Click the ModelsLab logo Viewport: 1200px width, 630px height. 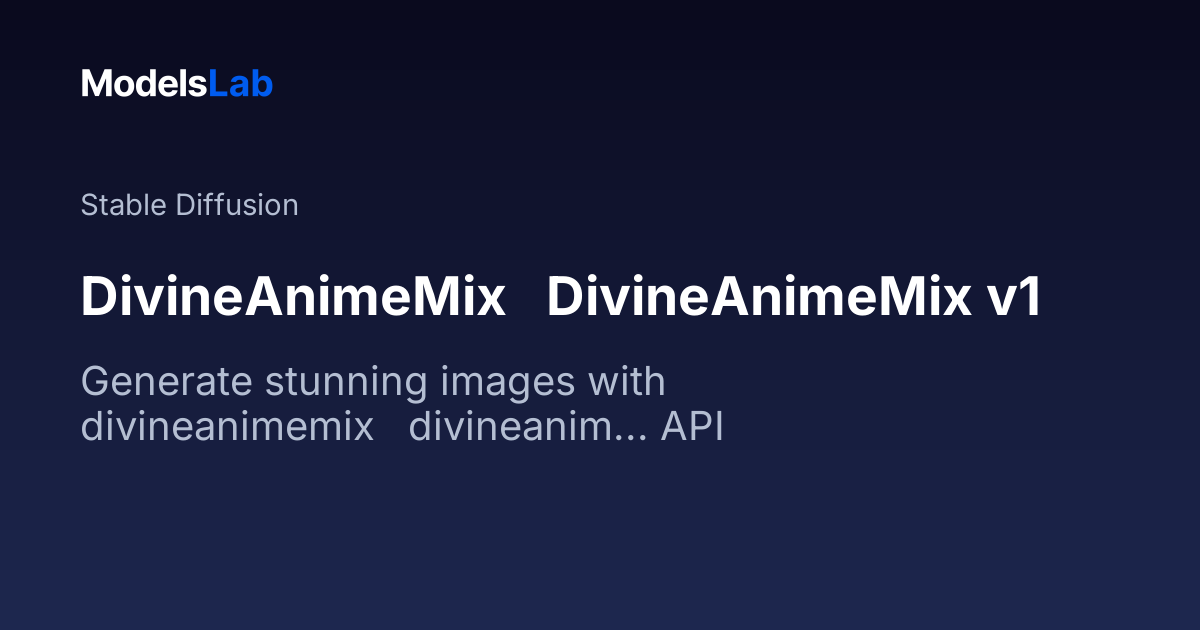point(177,84)
